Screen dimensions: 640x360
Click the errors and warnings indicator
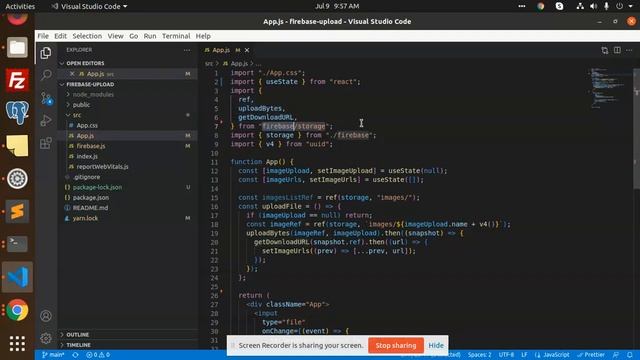[x=98, y=355]
